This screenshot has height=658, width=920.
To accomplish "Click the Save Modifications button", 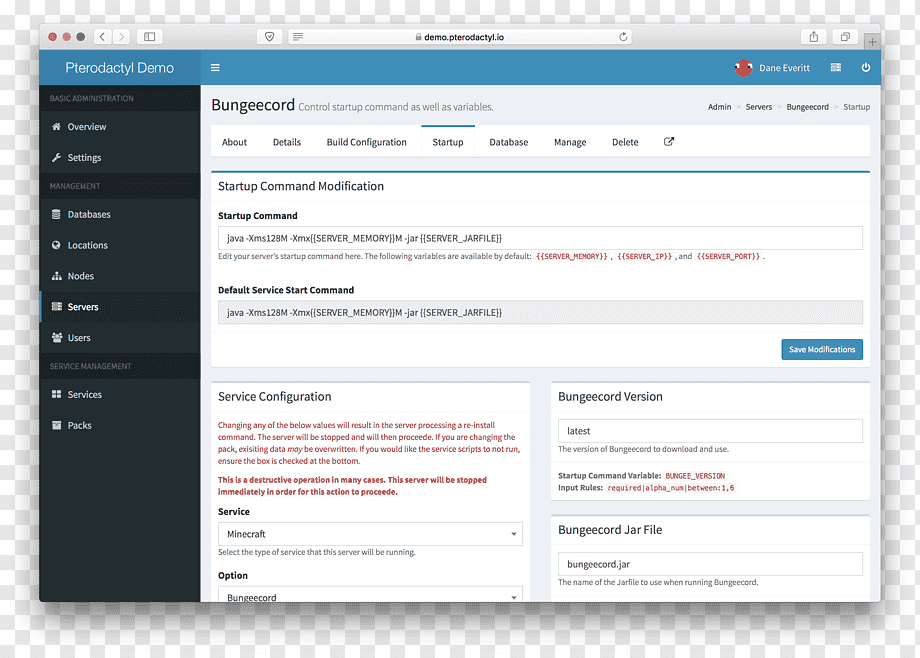I will tap(821, 349).
